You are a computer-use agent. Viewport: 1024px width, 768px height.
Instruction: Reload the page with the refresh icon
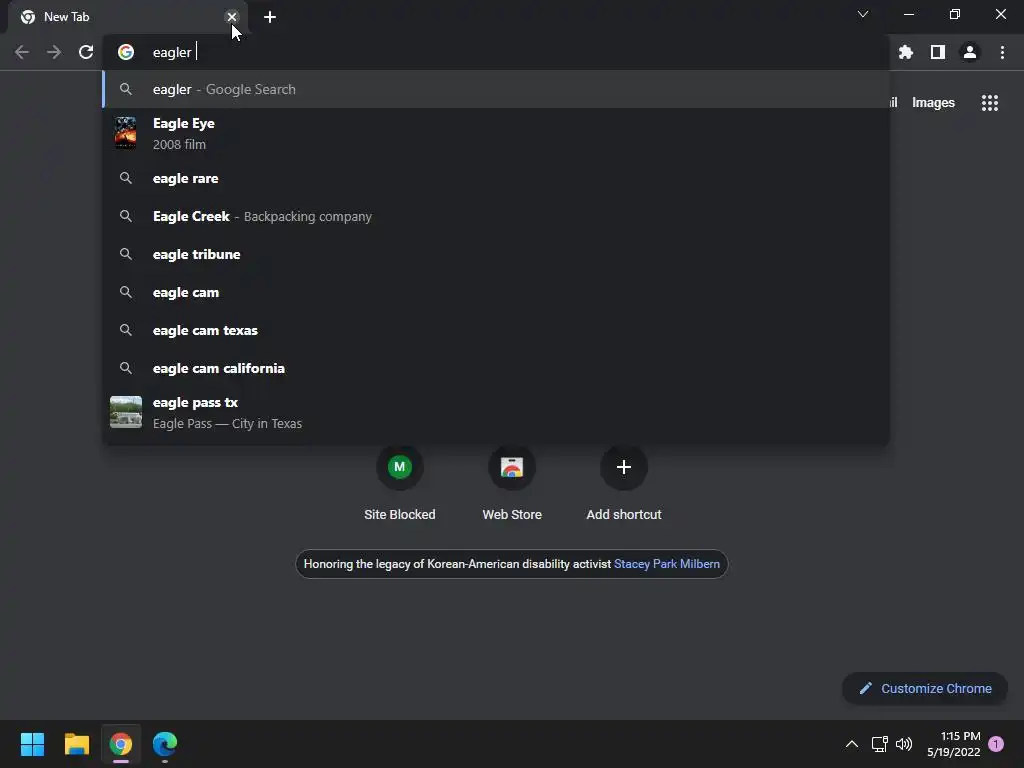click(x=86, y=52)
